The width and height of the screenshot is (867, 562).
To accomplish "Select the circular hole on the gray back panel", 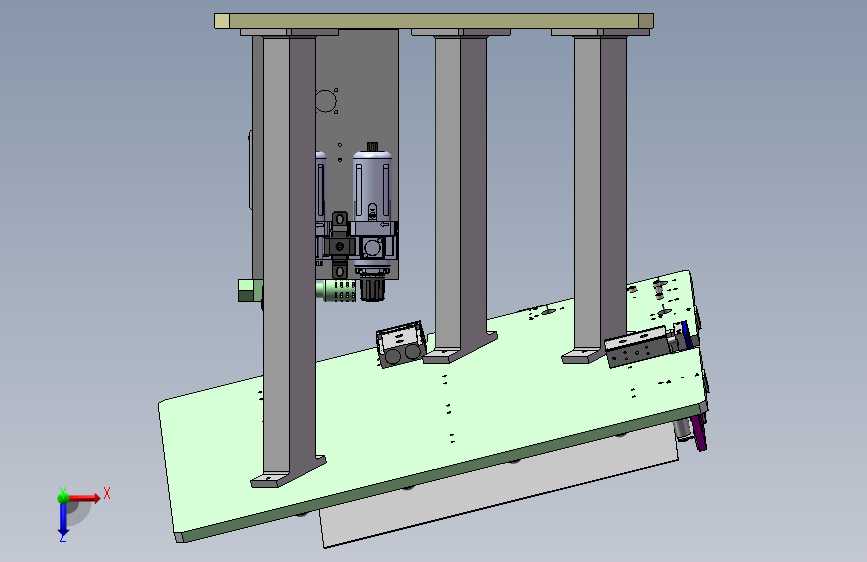I will (326, 101).
